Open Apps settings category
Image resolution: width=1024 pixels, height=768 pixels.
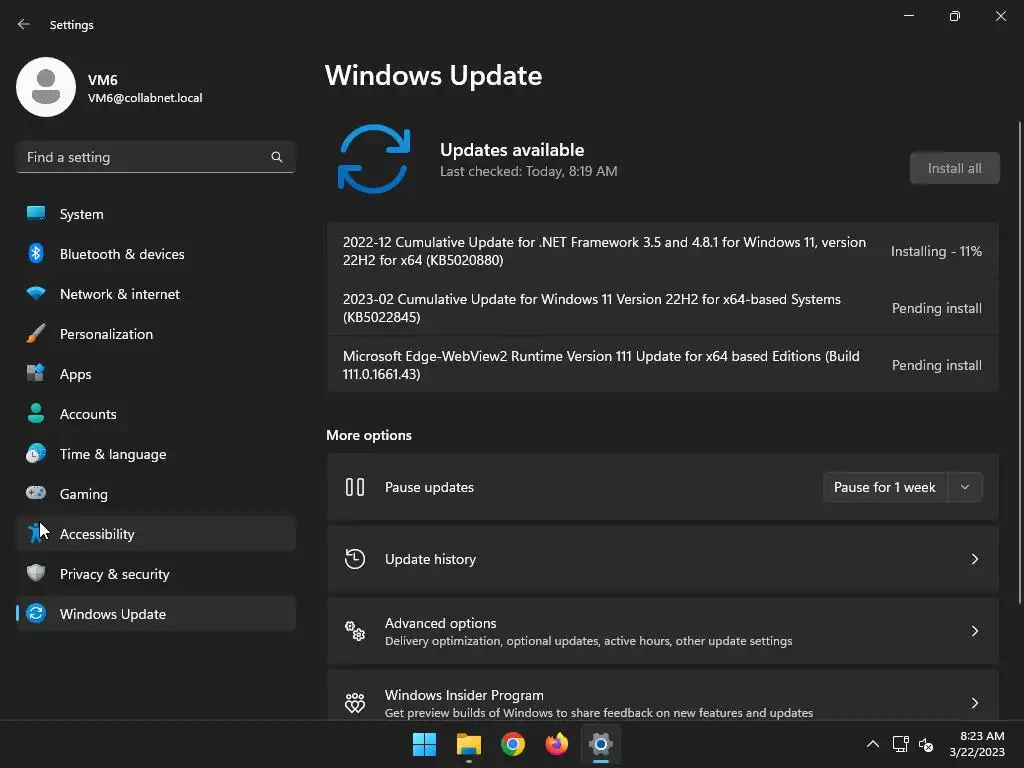coord(156,374)
